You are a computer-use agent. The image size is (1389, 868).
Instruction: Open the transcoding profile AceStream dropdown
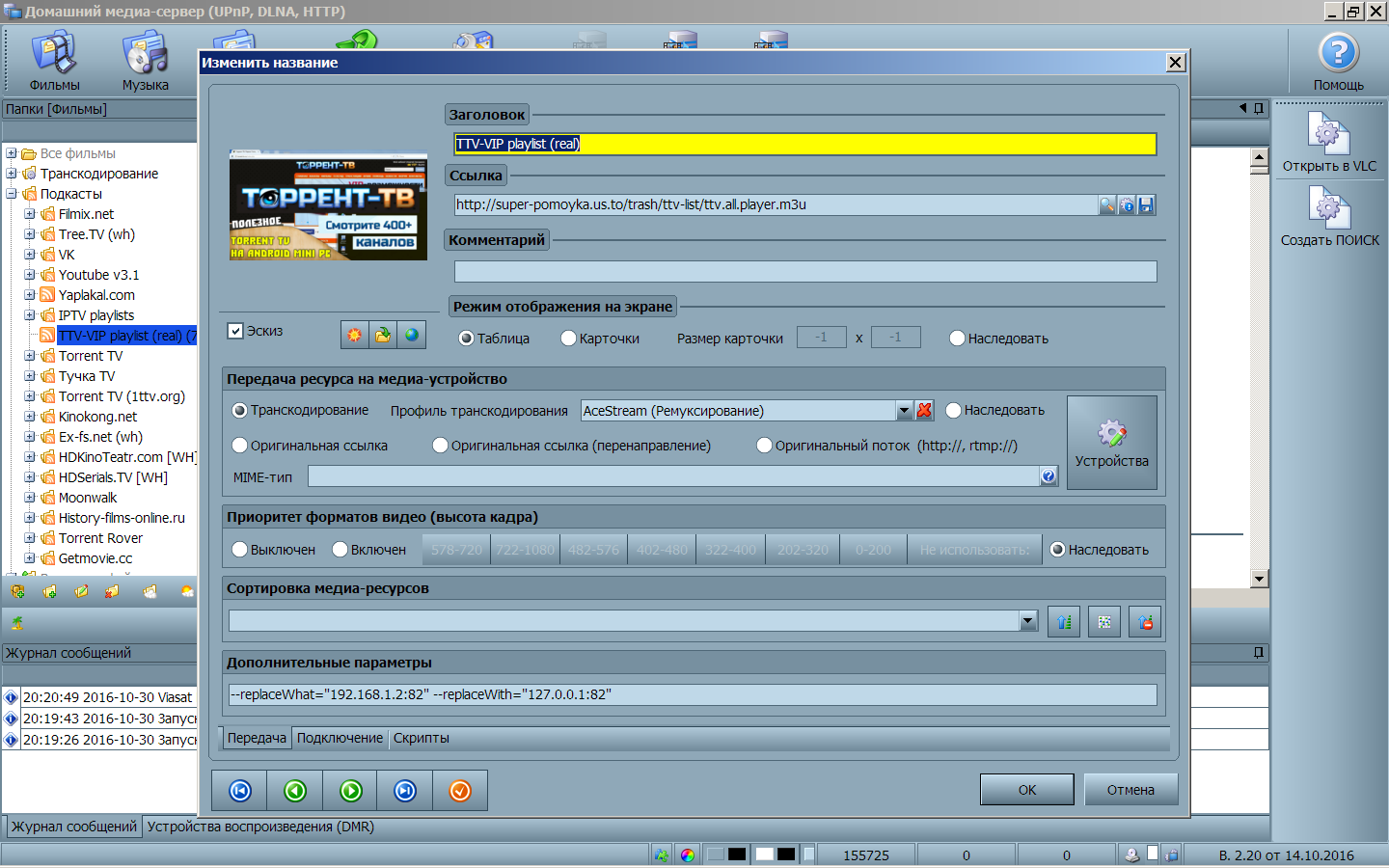click(904, 411)
